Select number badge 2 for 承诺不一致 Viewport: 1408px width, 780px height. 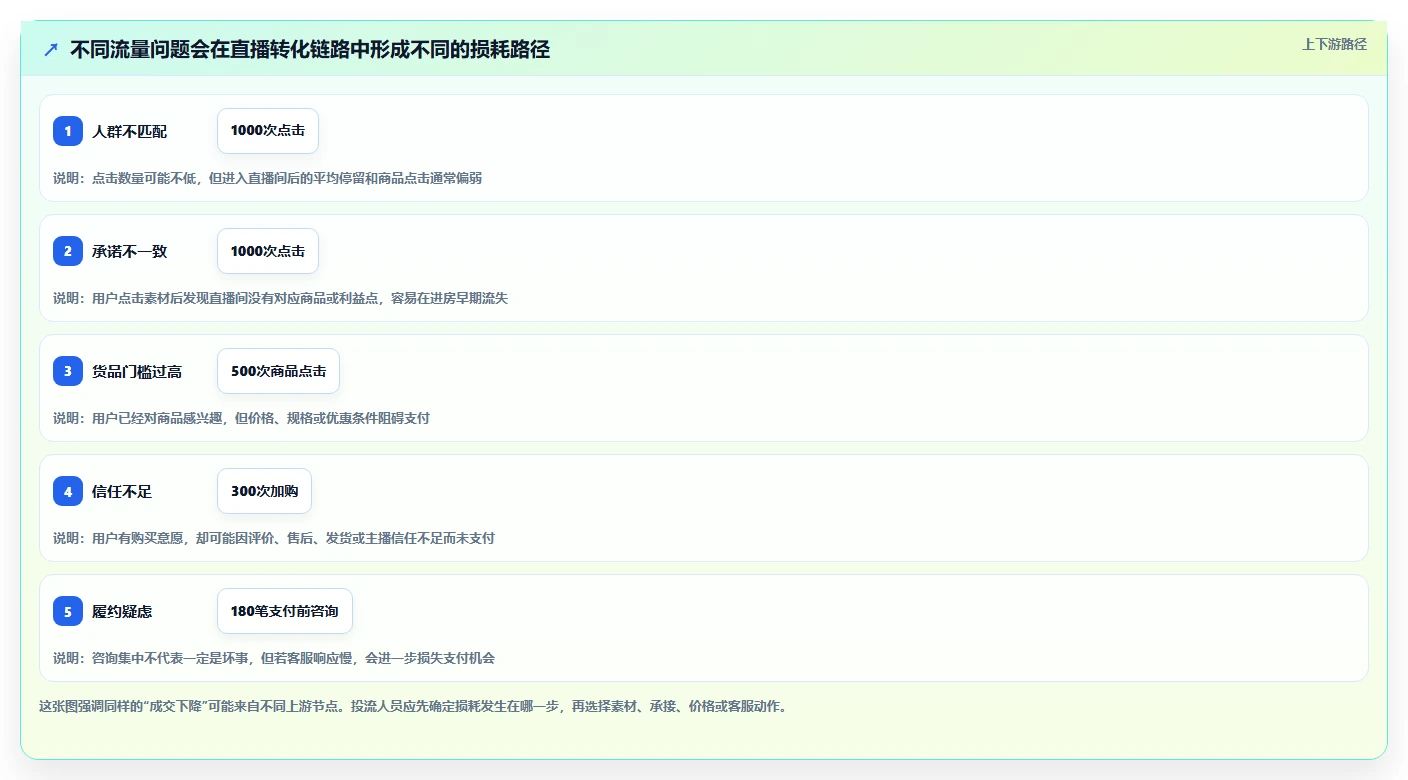pos(68,251)
